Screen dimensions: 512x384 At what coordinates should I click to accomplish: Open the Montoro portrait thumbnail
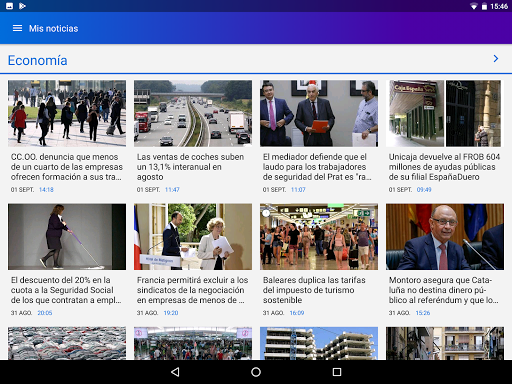click(x=445, y=237)
